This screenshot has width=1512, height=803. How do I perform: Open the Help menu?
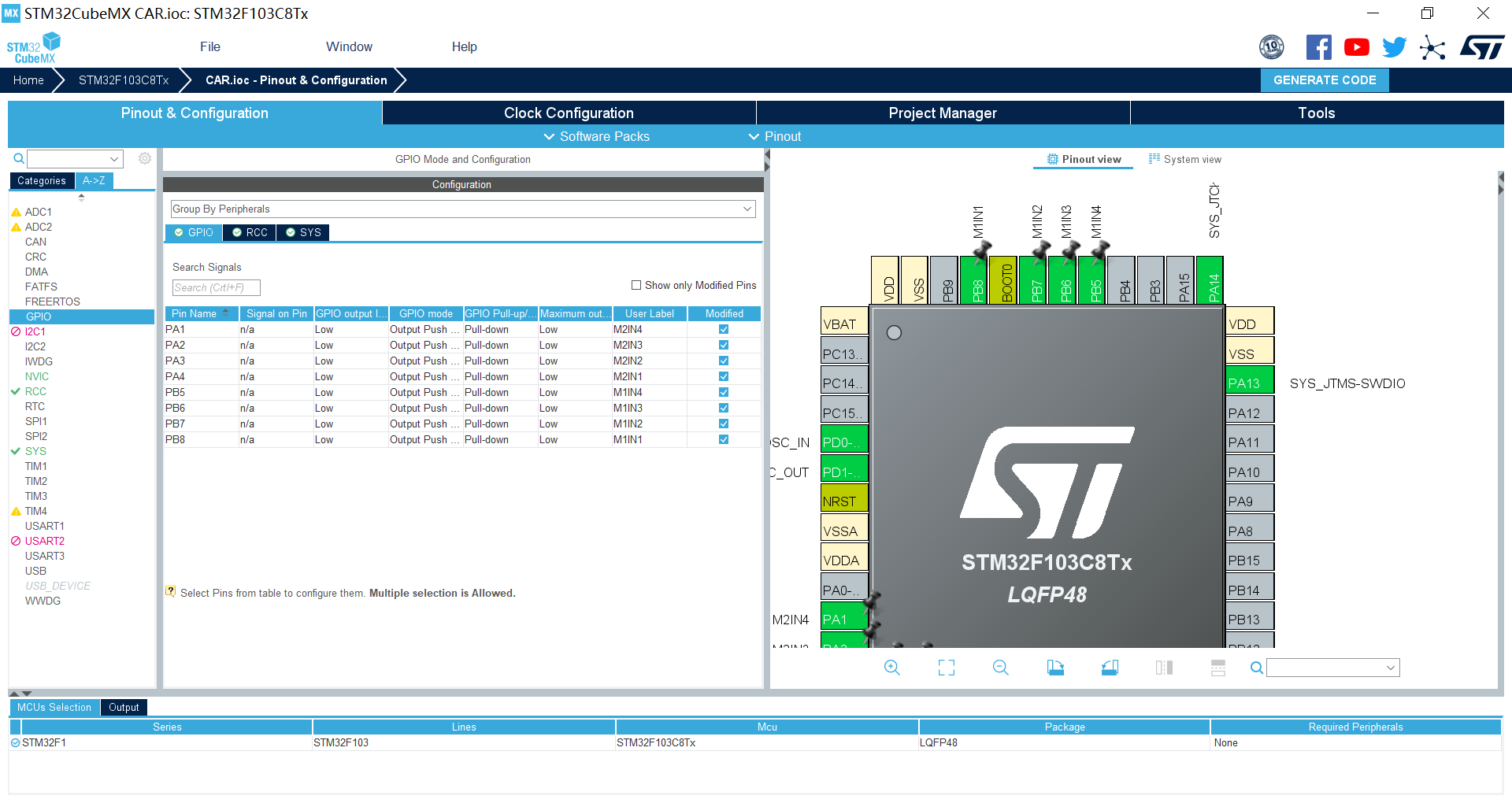(465, 46)
